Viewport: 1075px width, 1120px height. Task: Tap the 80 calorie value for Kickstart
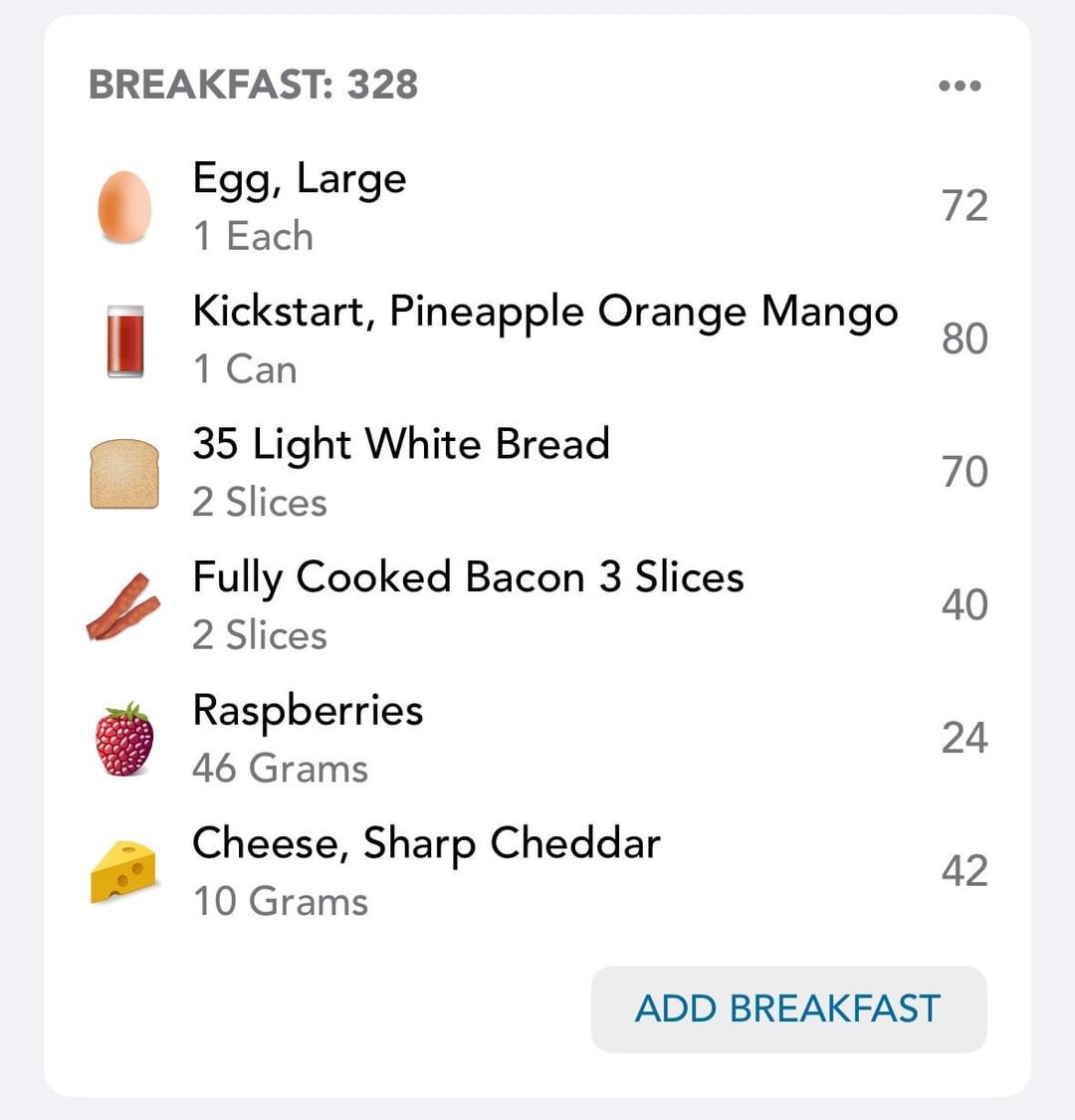coord(965,338)
